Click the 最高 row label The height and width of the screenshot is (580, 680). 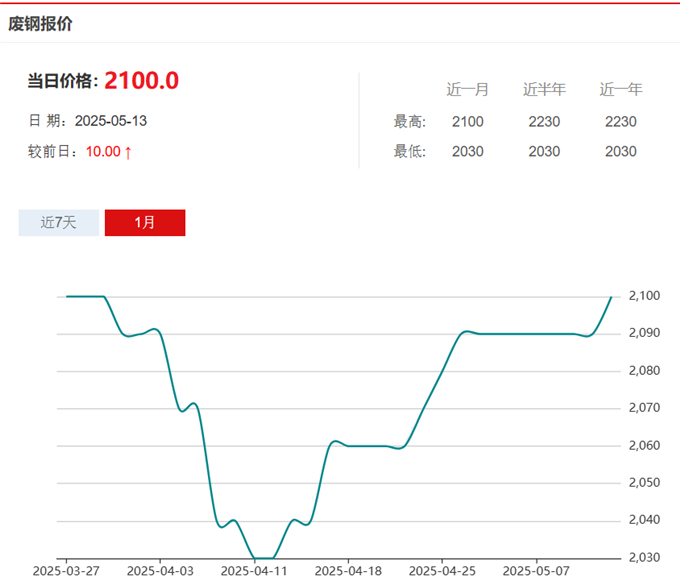(x=410, y=121)
